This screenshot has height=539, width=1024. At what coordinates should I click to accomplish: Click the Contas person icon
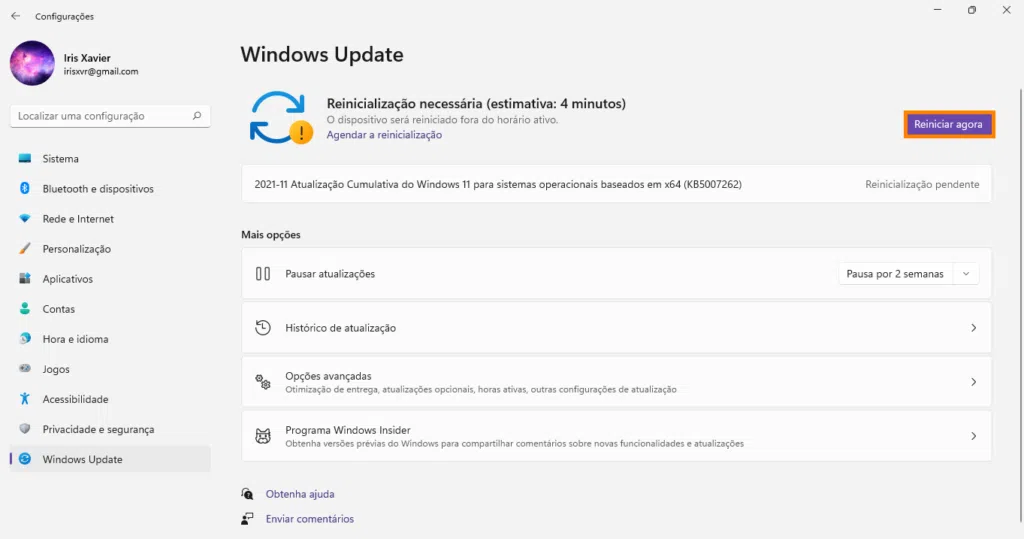[x=25, y=309]
